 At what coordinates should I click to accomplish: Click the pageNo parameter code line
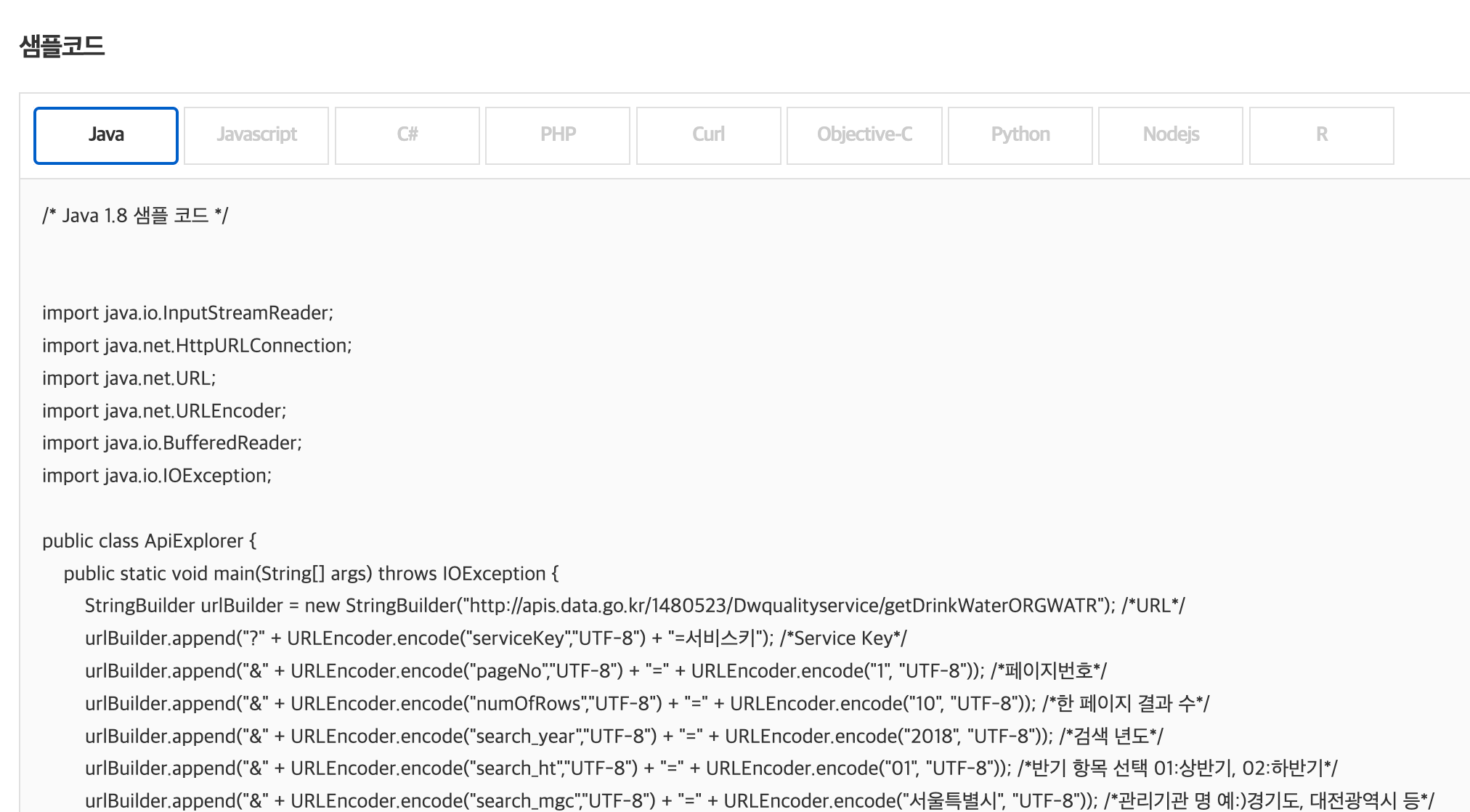(x=596, y=671)
